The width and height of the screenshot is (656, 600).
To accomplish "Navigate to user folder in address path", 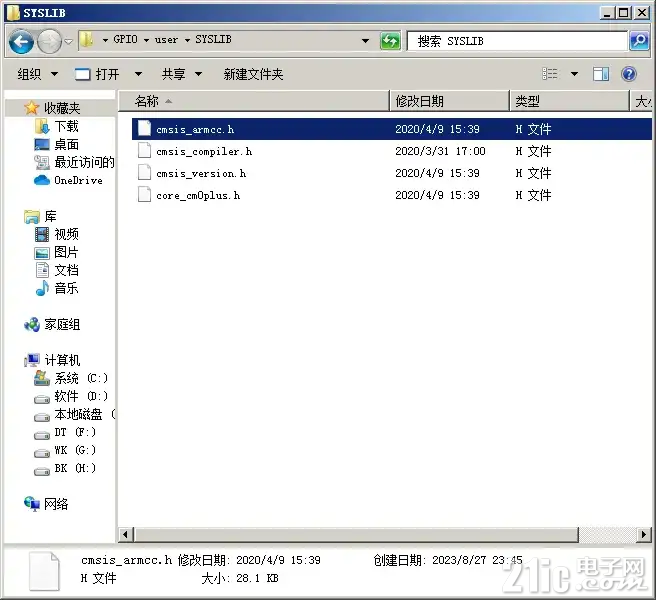I will [x=166, y=40].
